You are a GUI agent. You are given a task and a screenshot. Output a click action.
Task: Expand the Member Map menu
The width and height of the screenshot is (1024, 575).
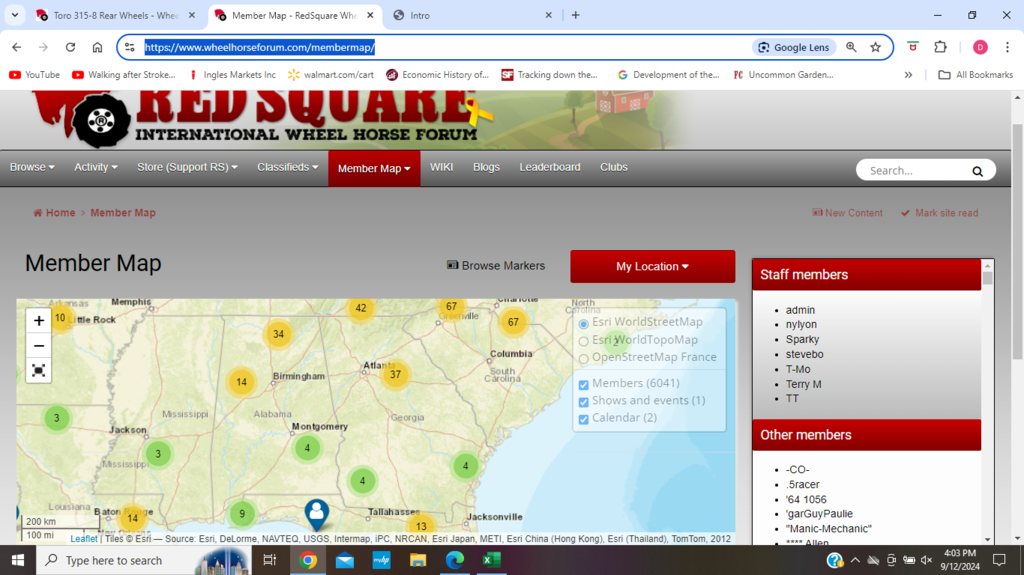point(374,169)
